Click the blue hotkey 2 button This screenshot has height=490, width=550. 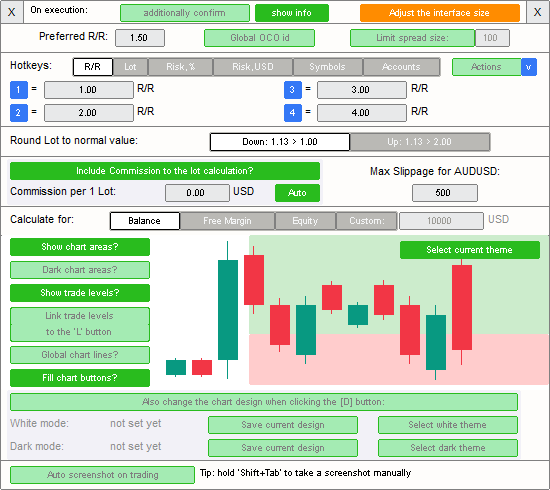pos(19,113)
